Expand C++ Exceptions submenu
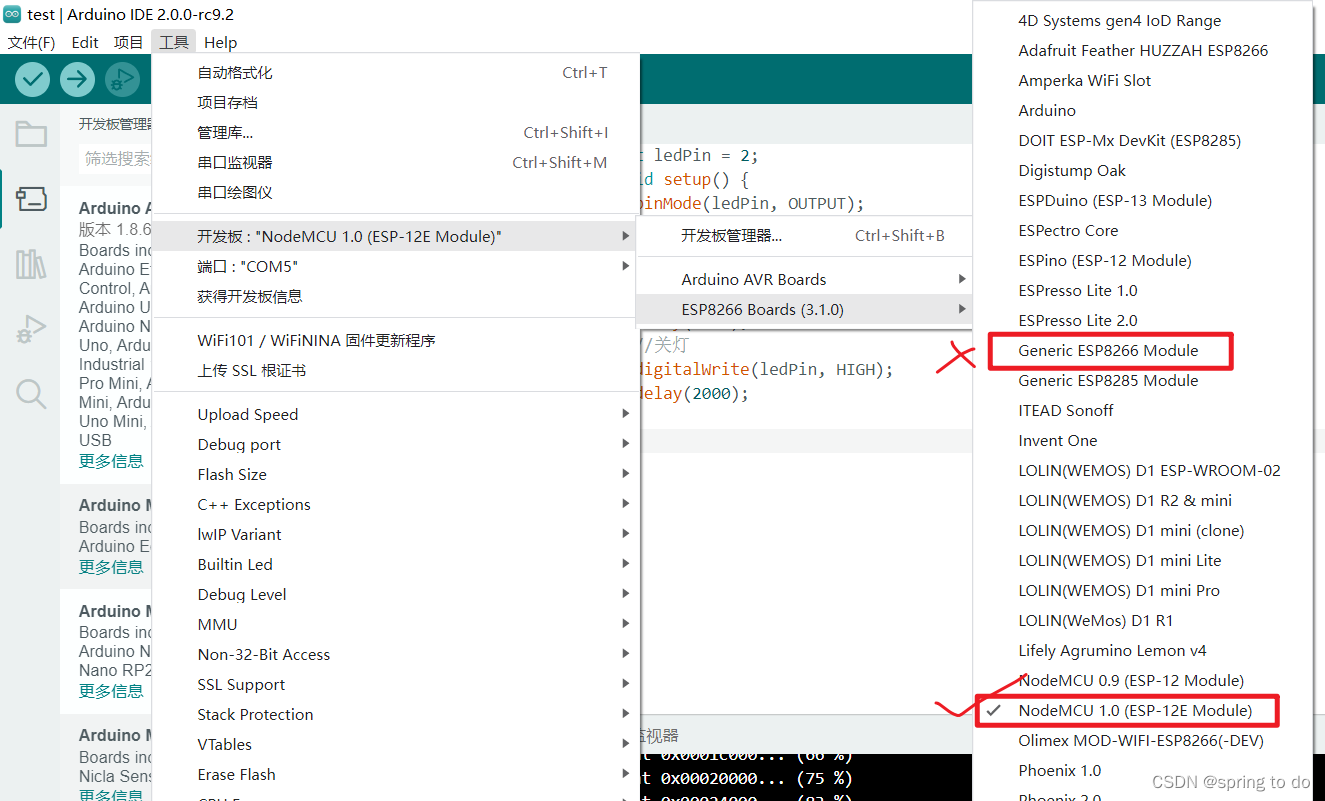1325x801 pixels. (x=396, y=505)
